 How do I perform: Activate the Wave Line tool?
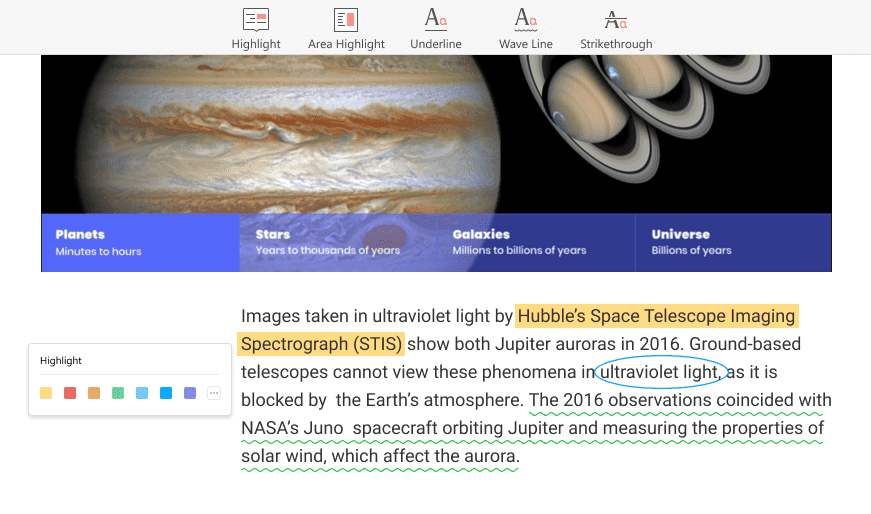(x=526, y=29)
